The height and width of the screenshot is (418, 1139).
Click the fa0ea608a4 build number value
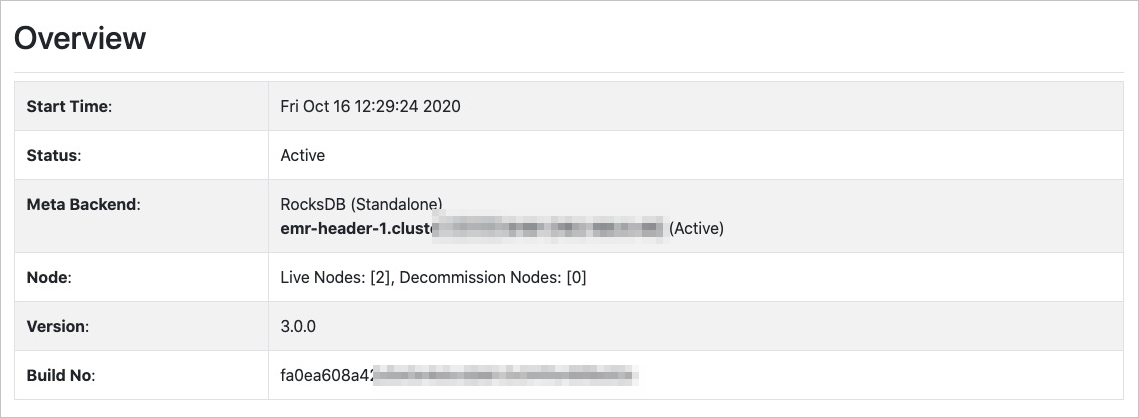click(327, 375)
